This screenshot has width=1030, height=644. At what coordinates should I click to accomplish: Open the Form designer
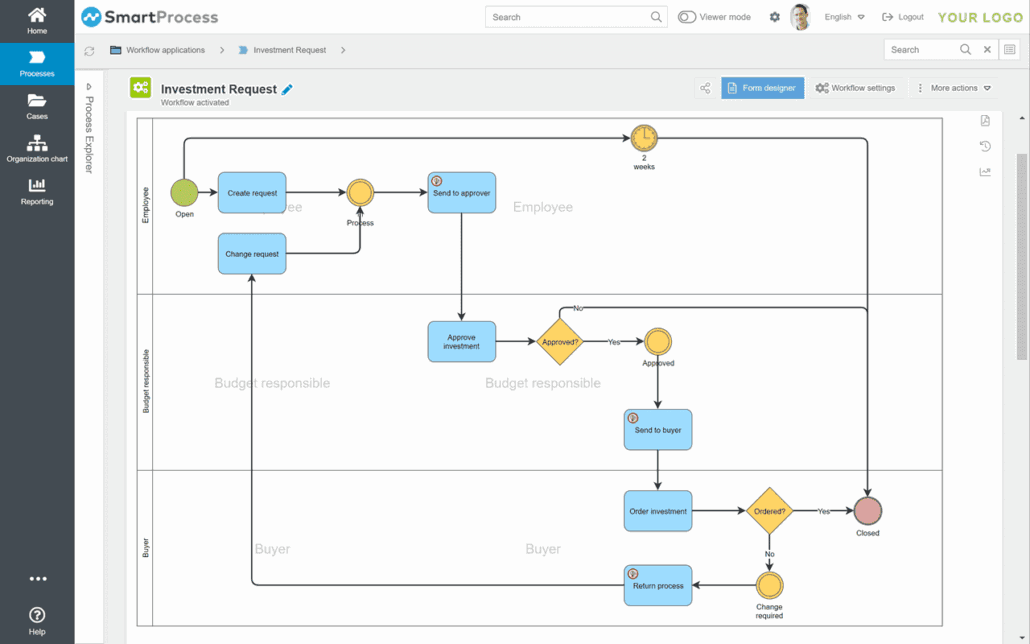pyautogui.click(x=762, y=88)
